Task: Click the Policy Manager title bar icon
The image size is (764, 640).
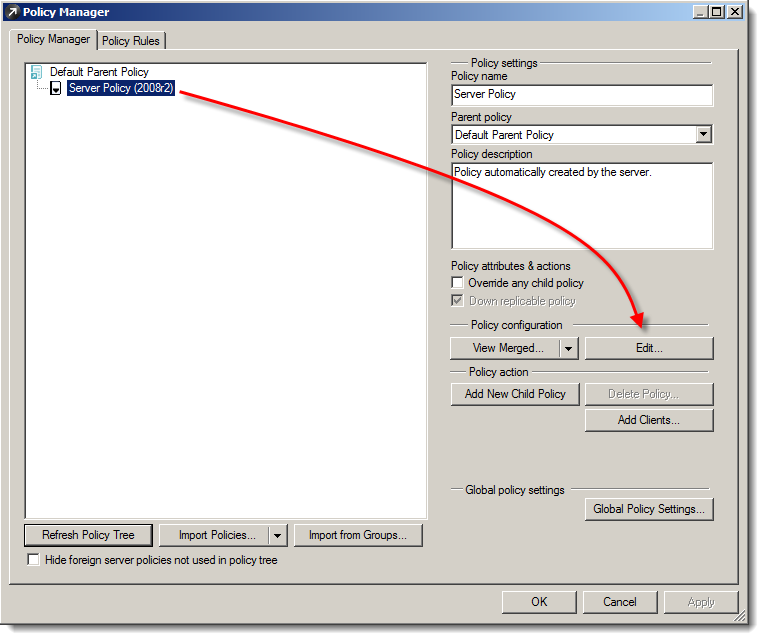Action: pos(12,12)
